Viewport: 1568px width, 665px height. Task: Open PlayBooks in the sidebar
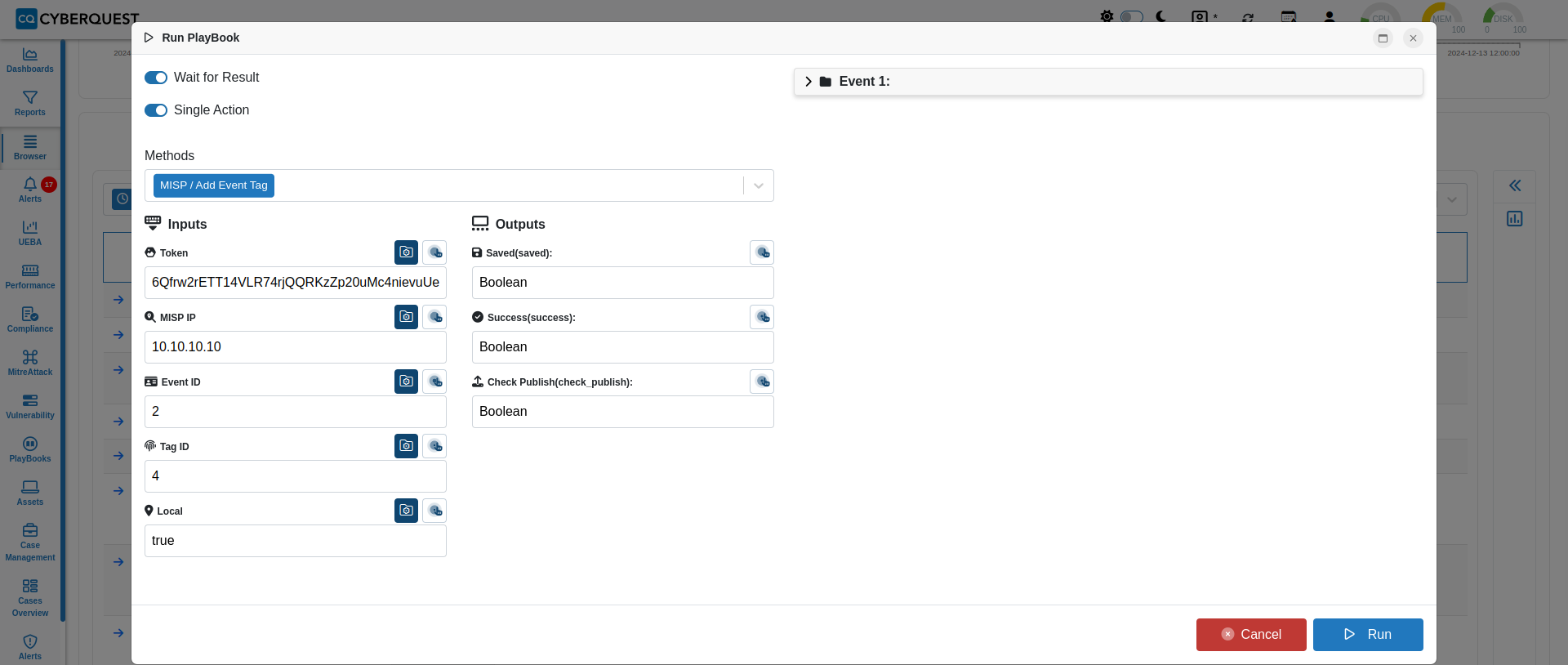coord(30,449)
